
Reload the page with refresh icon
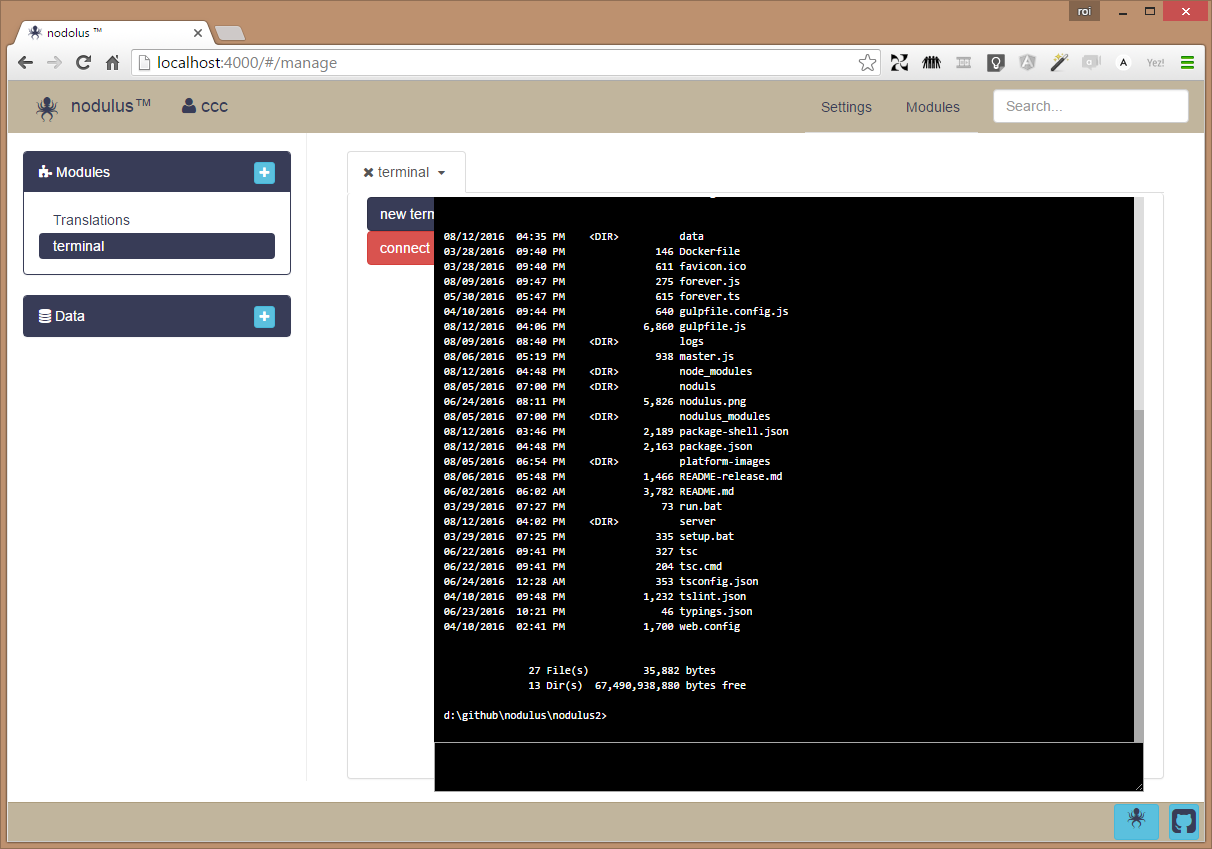tap(84, 62)
